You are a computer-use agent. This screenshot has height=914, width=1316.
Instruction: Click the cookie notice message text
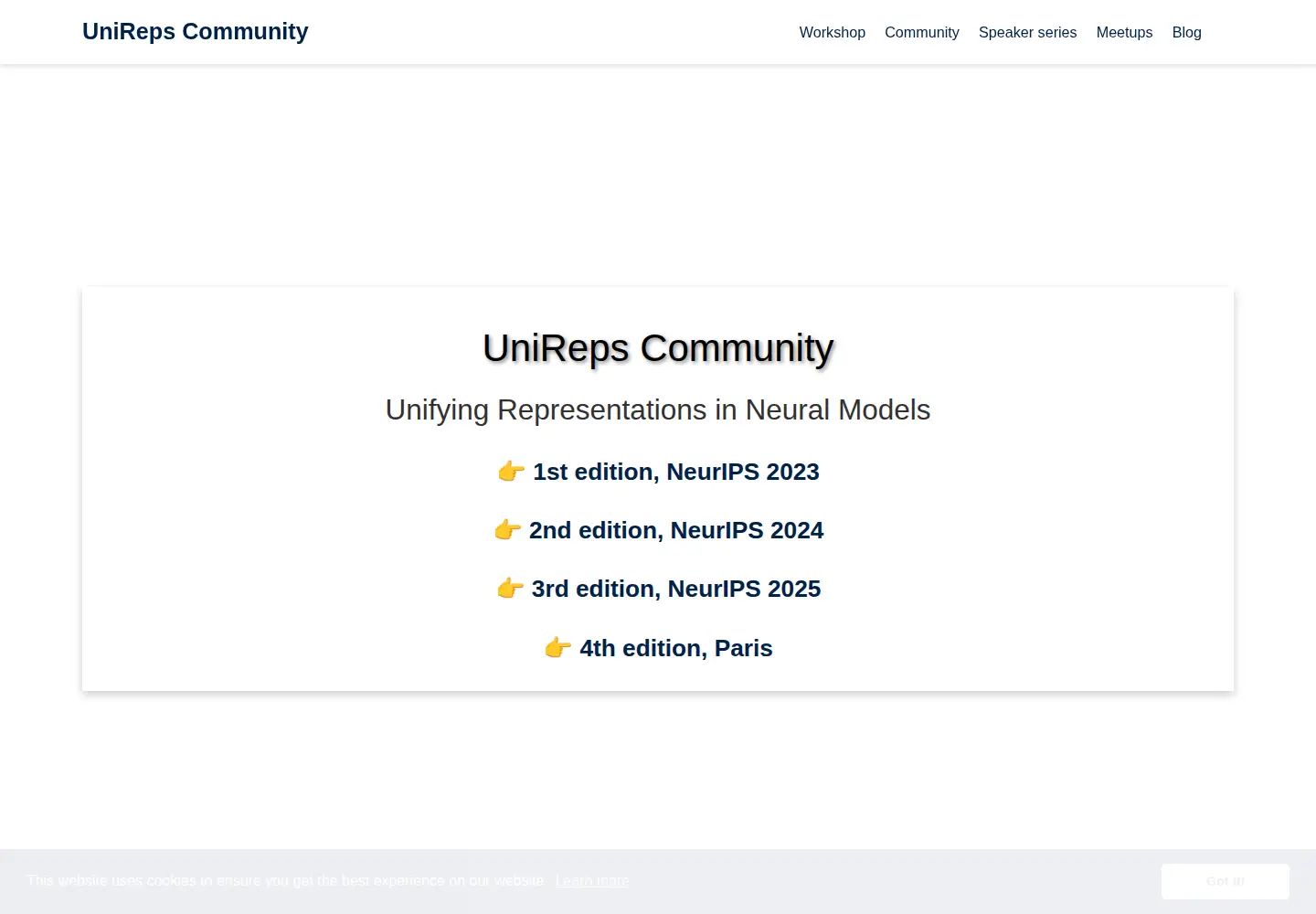click(x=286, y=881)
